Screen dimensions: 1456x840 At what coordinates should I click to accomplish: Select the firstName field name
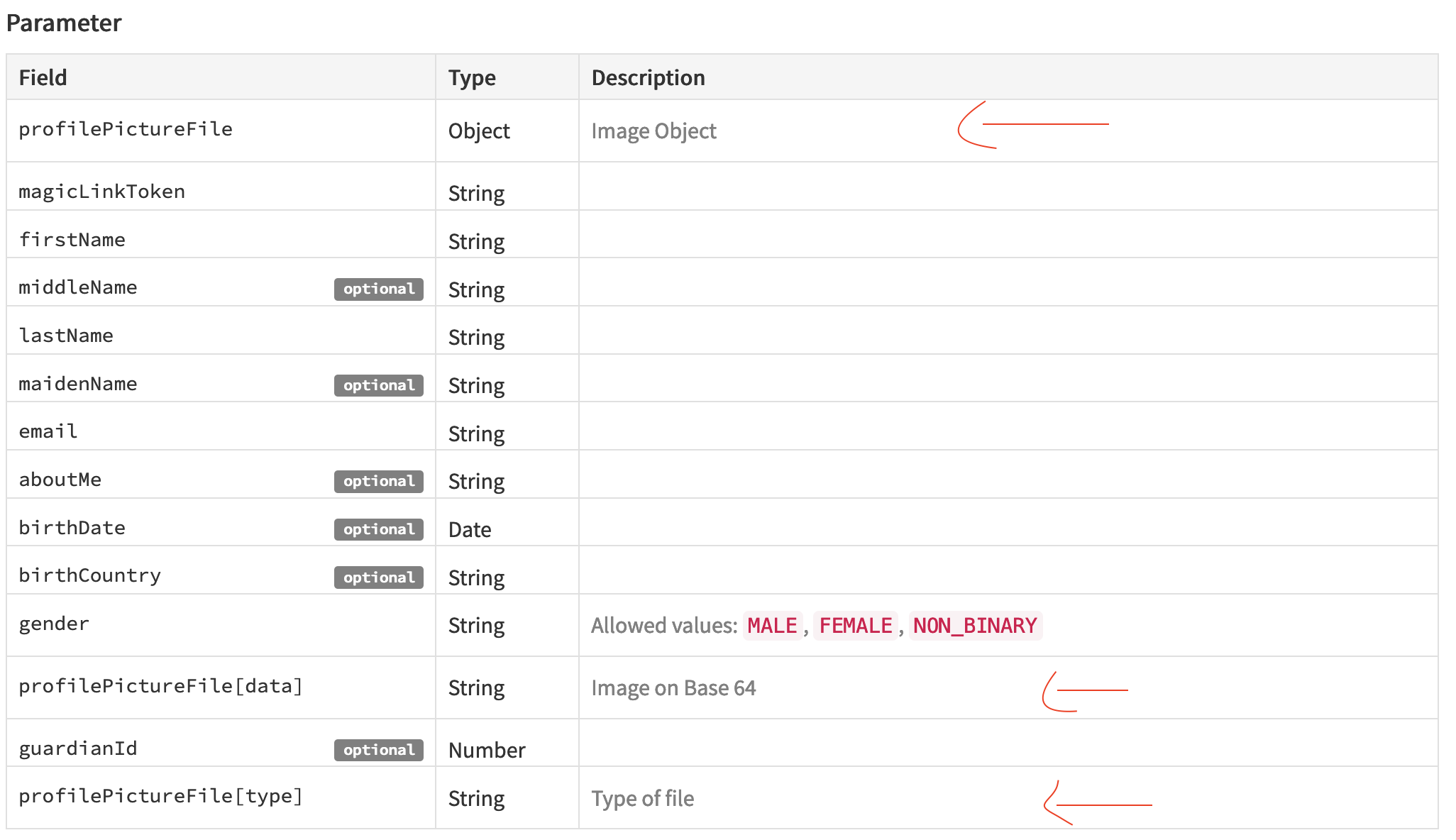pos(72,240)
